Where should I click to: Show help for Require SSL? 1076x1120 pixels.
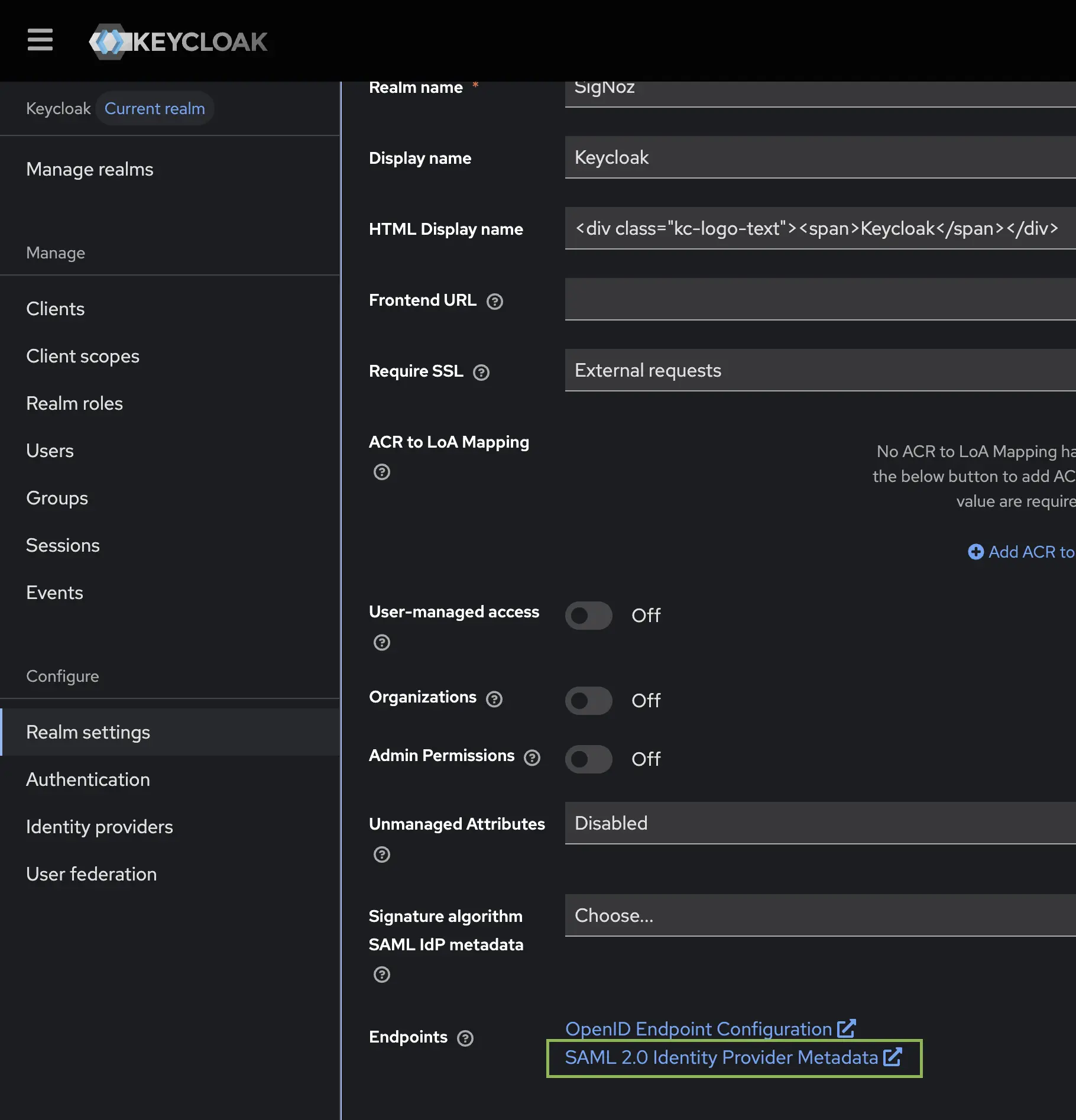pyautogui.click(x=481, y=373)
